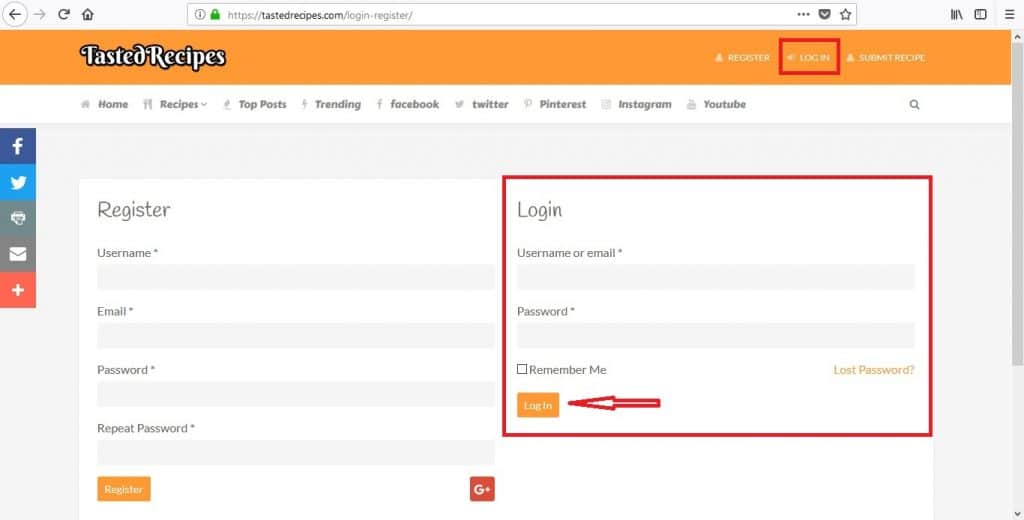Open the facebook navigation link
1024x520 pixels.
pos(408,105)
